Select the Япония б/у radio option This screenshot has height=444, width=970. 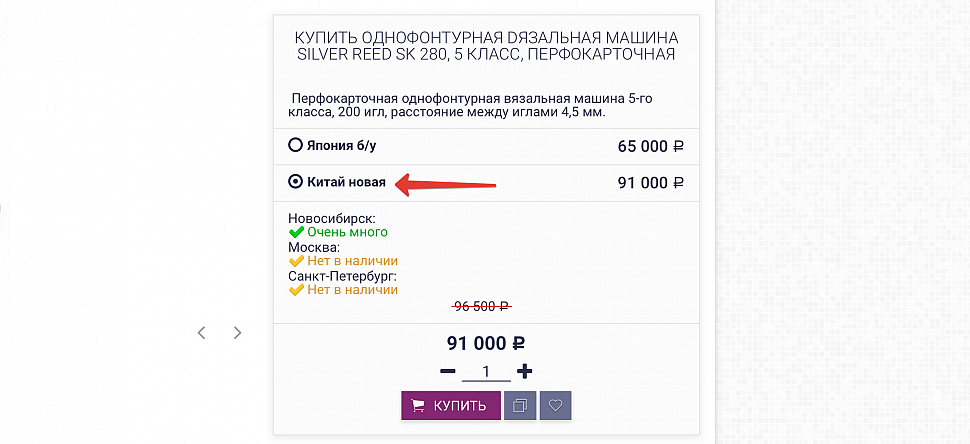[296, 145]
